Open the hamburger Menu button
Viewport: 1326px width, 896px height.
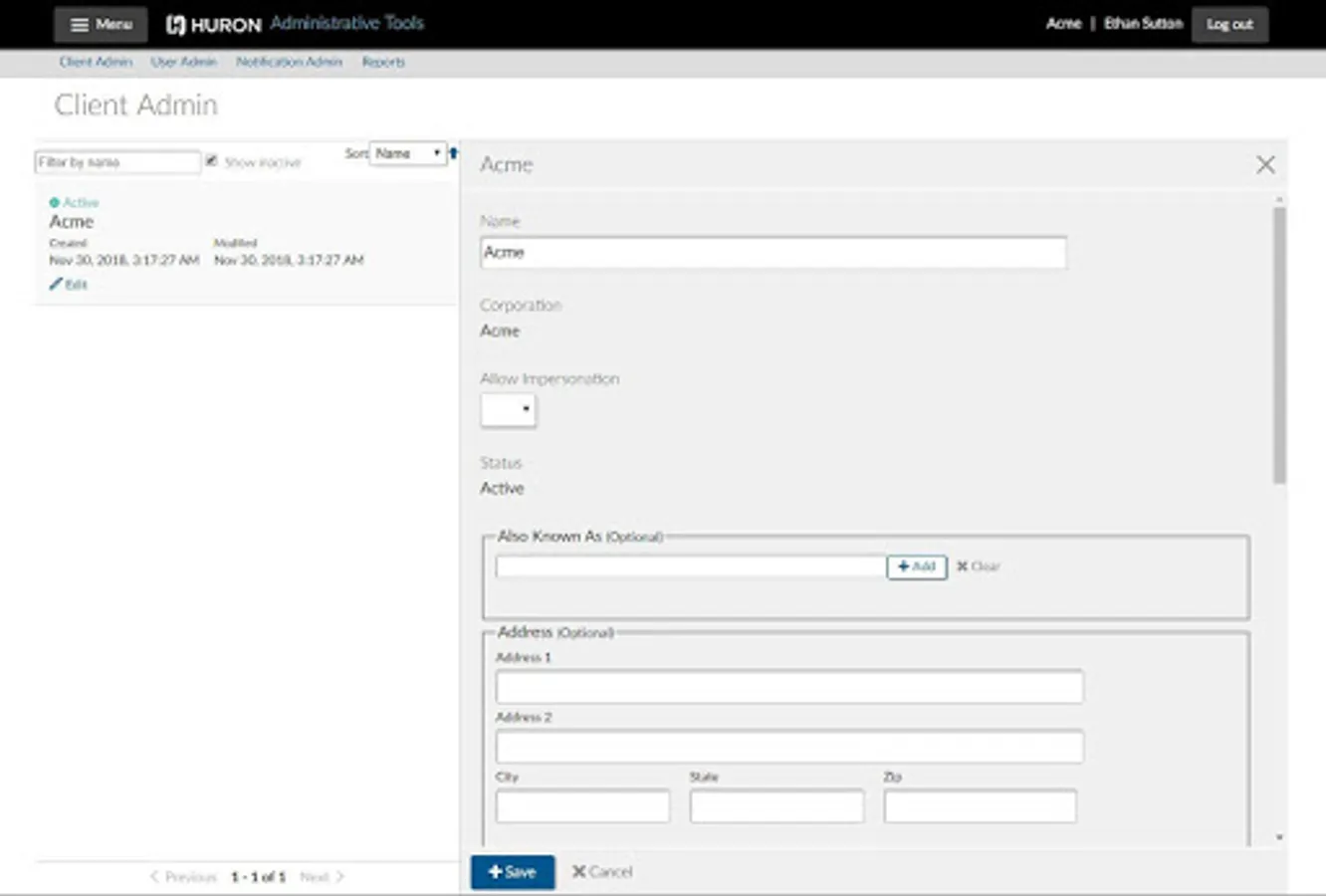[101, 24]
